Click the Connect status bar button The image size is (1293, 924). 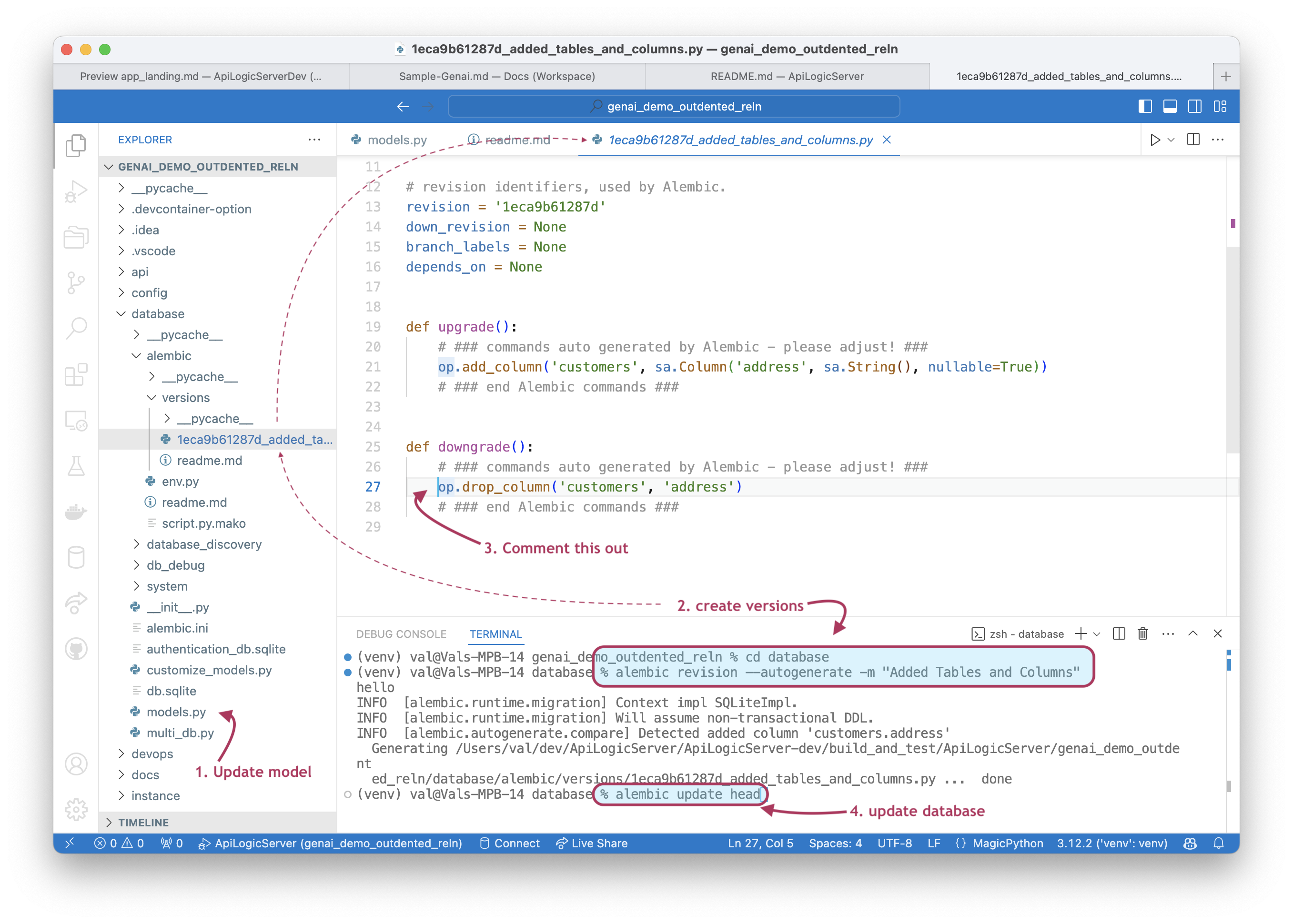click(510, 843)
